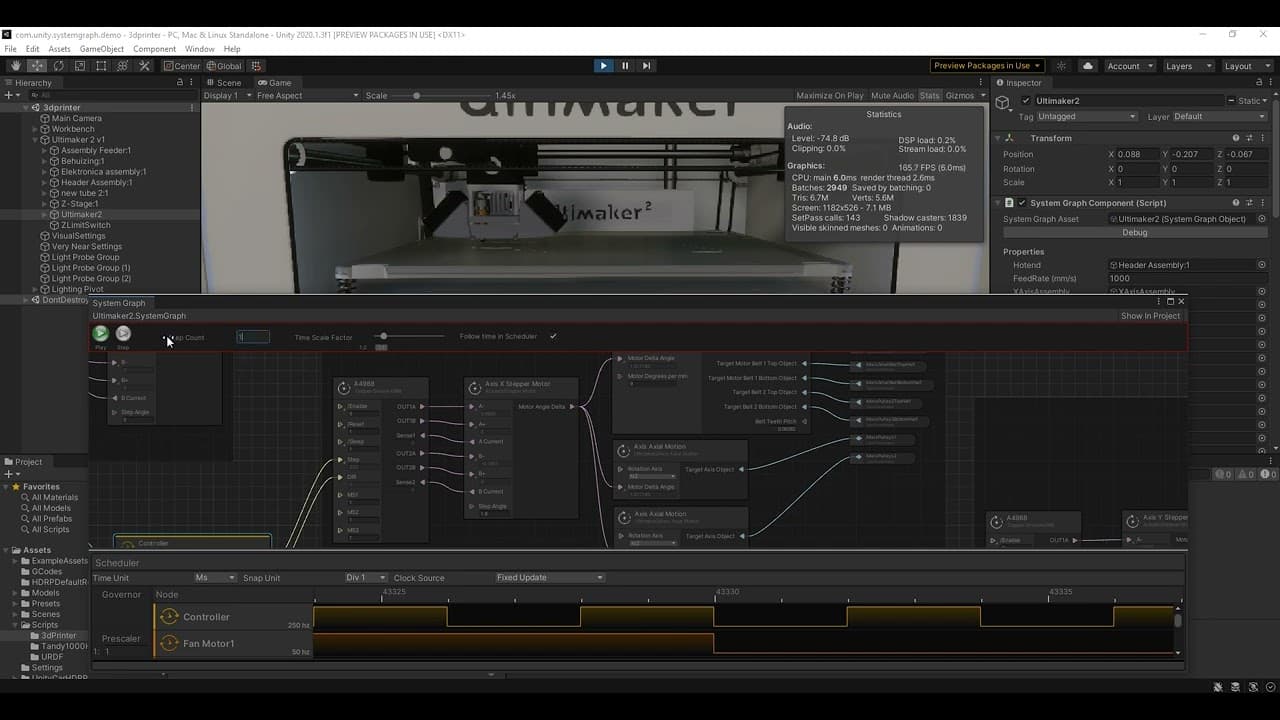Viewport: 1280px width, 720px height.
Task: Open the Component menu
Action: click(154, 49)
